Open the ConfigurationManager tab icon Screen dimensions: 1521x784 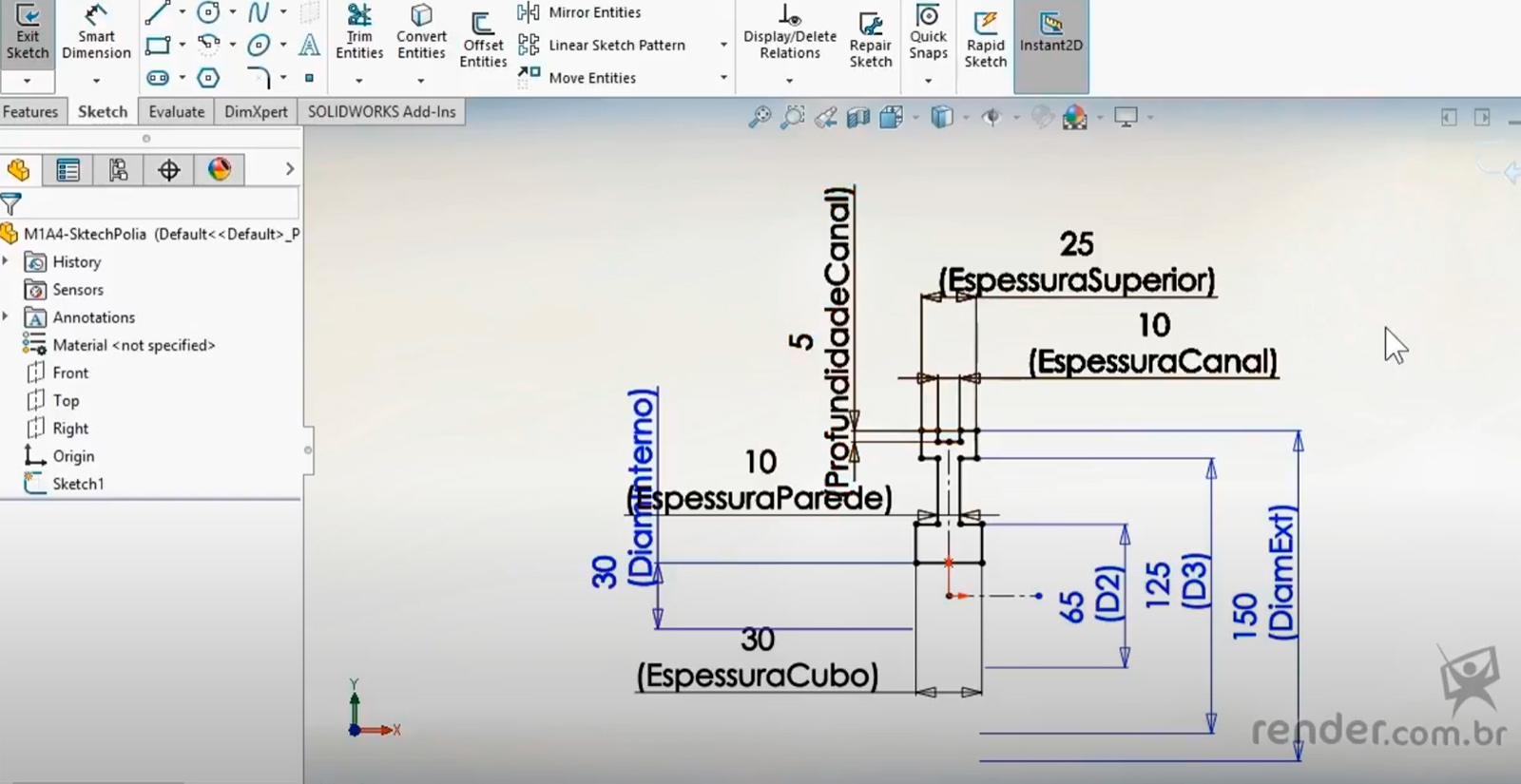[119, 170]
